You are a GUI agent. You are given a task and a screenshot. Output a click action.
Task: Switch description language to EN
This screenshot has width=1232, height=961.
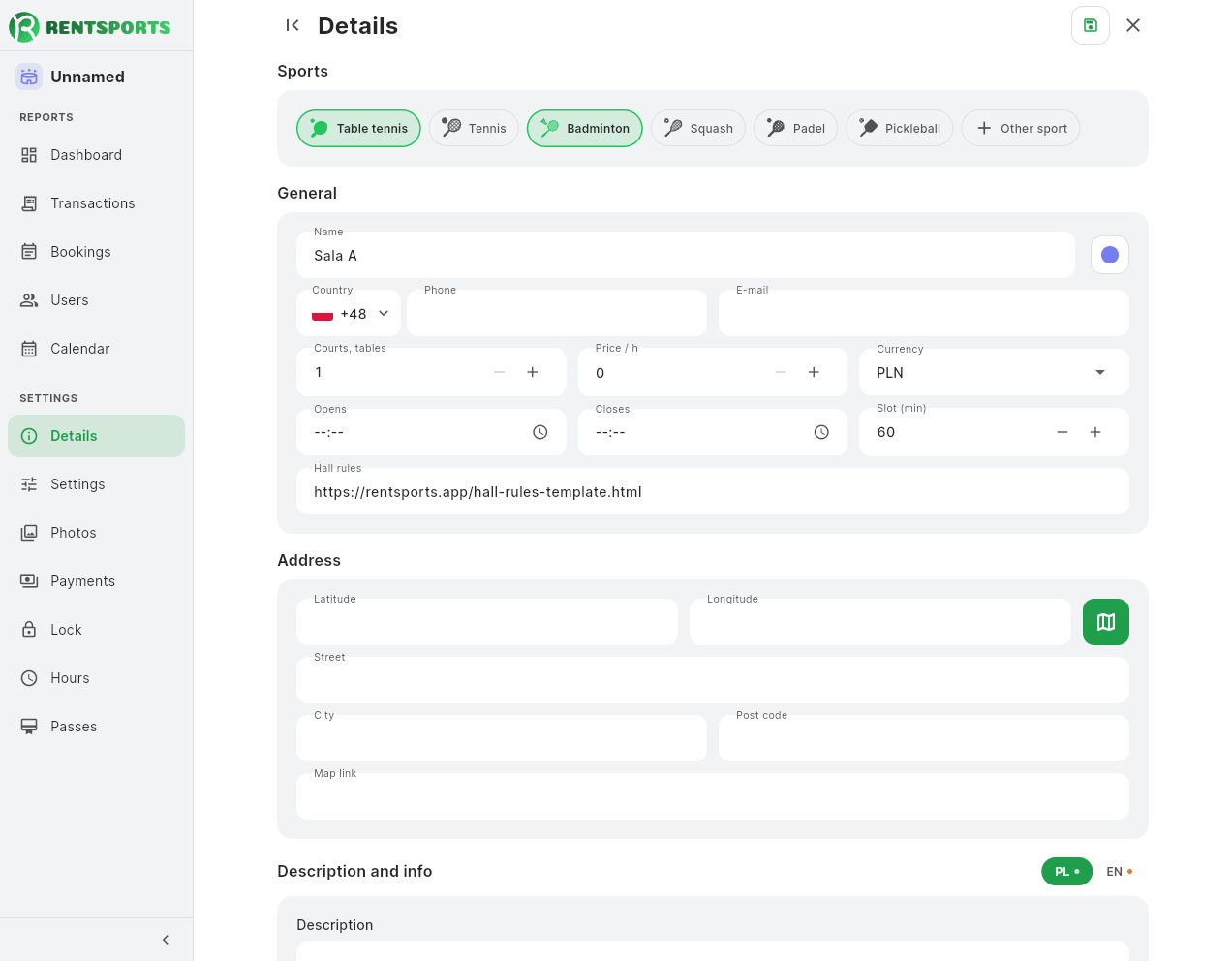click(x=1120, y=872)
